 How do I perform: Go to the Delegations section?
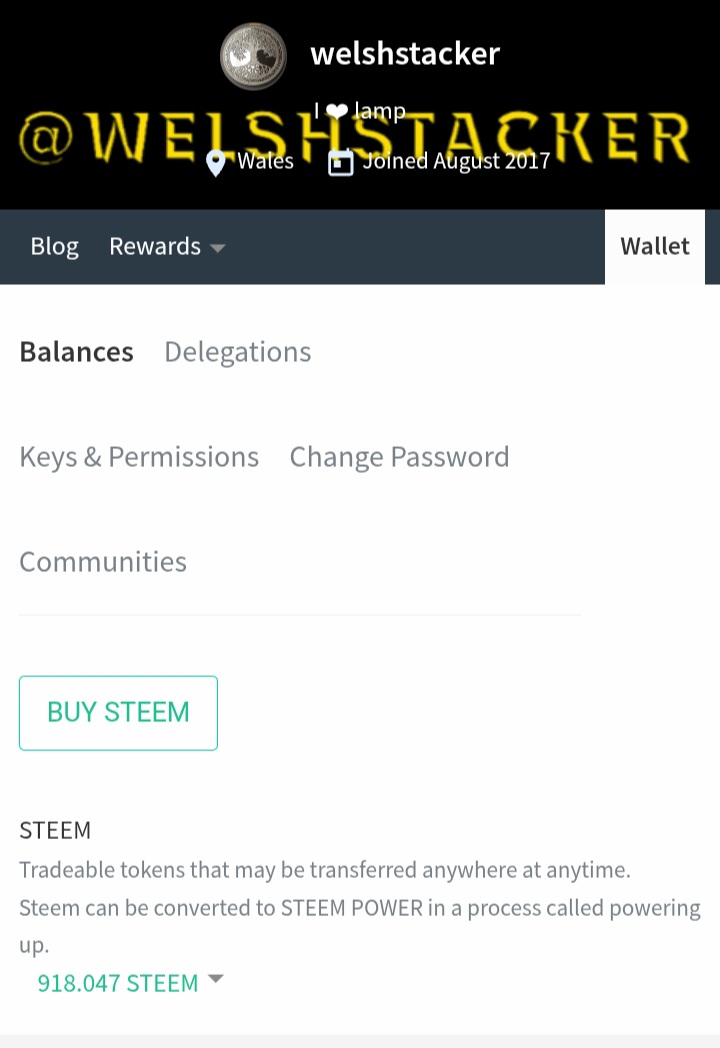click(237, 352)
